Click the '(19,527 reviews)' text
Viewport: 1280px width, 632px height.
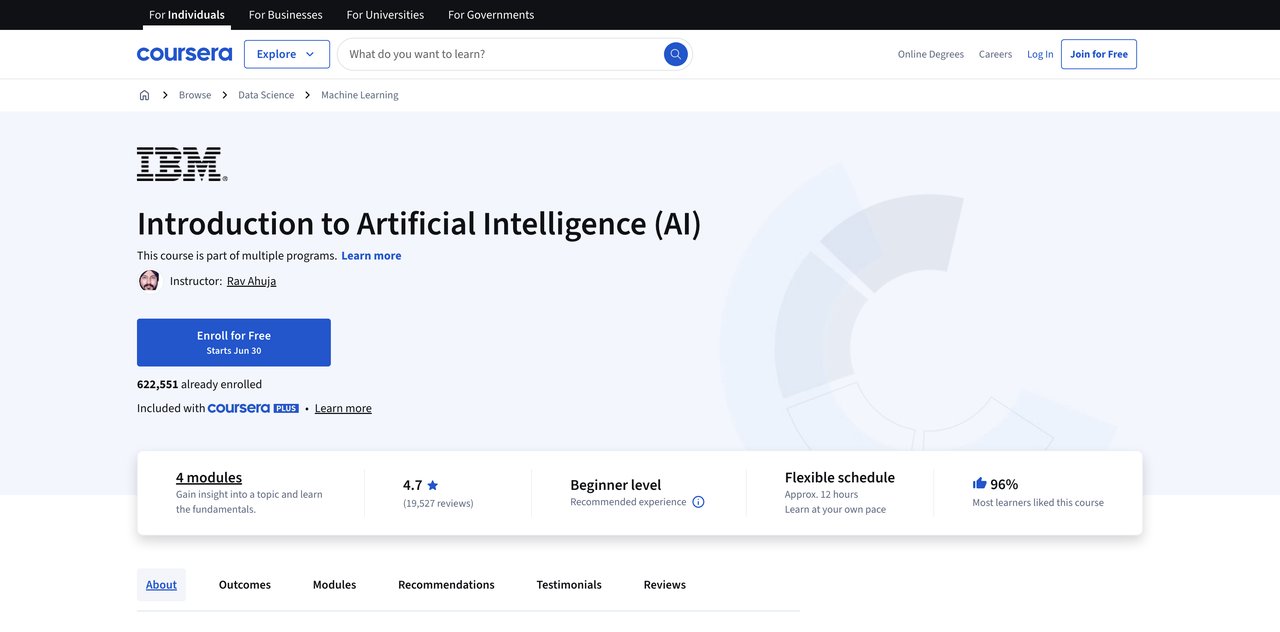pos(438,503)
